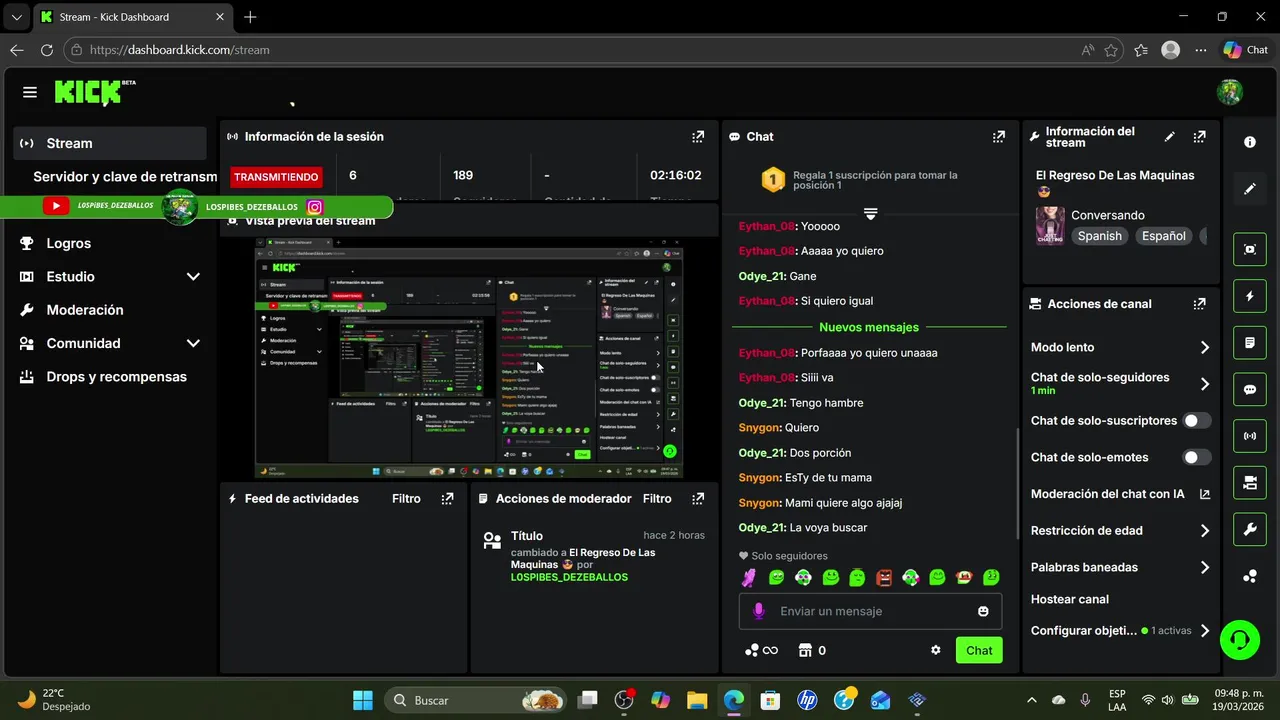Open File Explorer from the taskbar
This screenshot has width=1280, height=720.
point(697,700)
